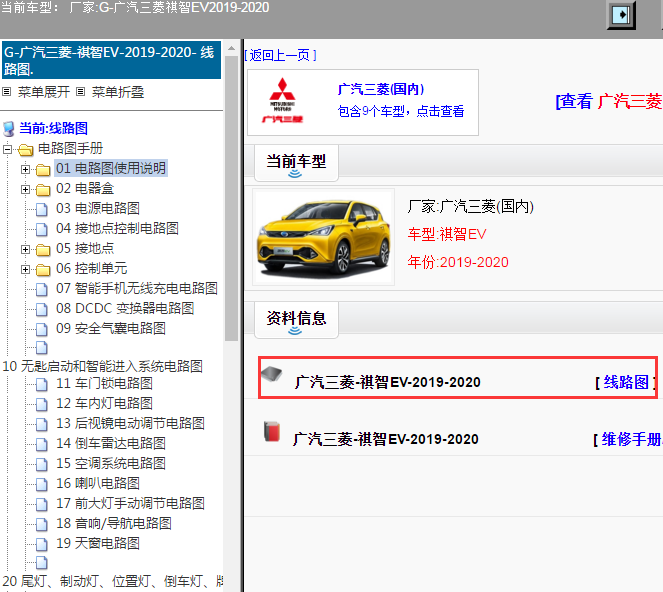Viewport: 663px width, 592px height.
Task: Click the red book icon beside 维修手册 entry
Action: [271, 431]
